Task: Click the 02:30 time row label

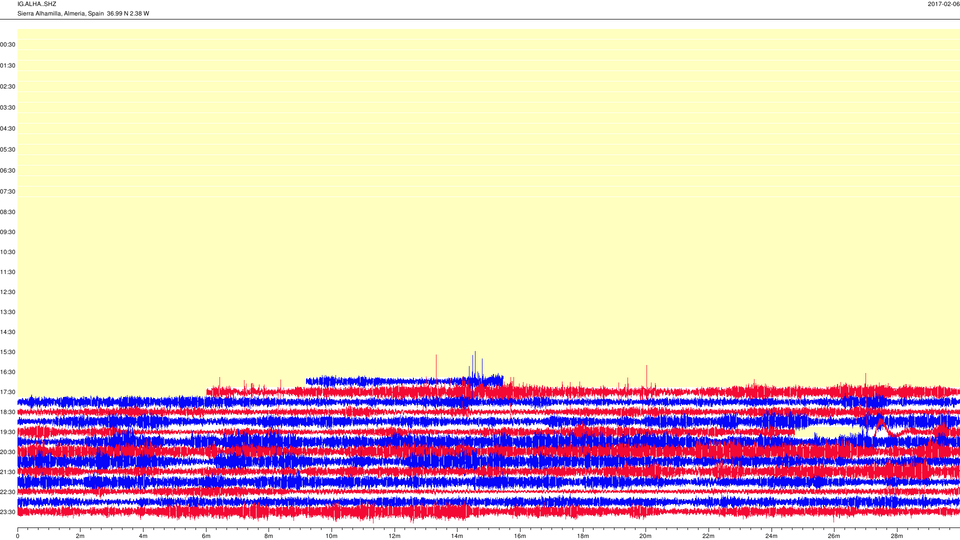Action: click(7, 86)
